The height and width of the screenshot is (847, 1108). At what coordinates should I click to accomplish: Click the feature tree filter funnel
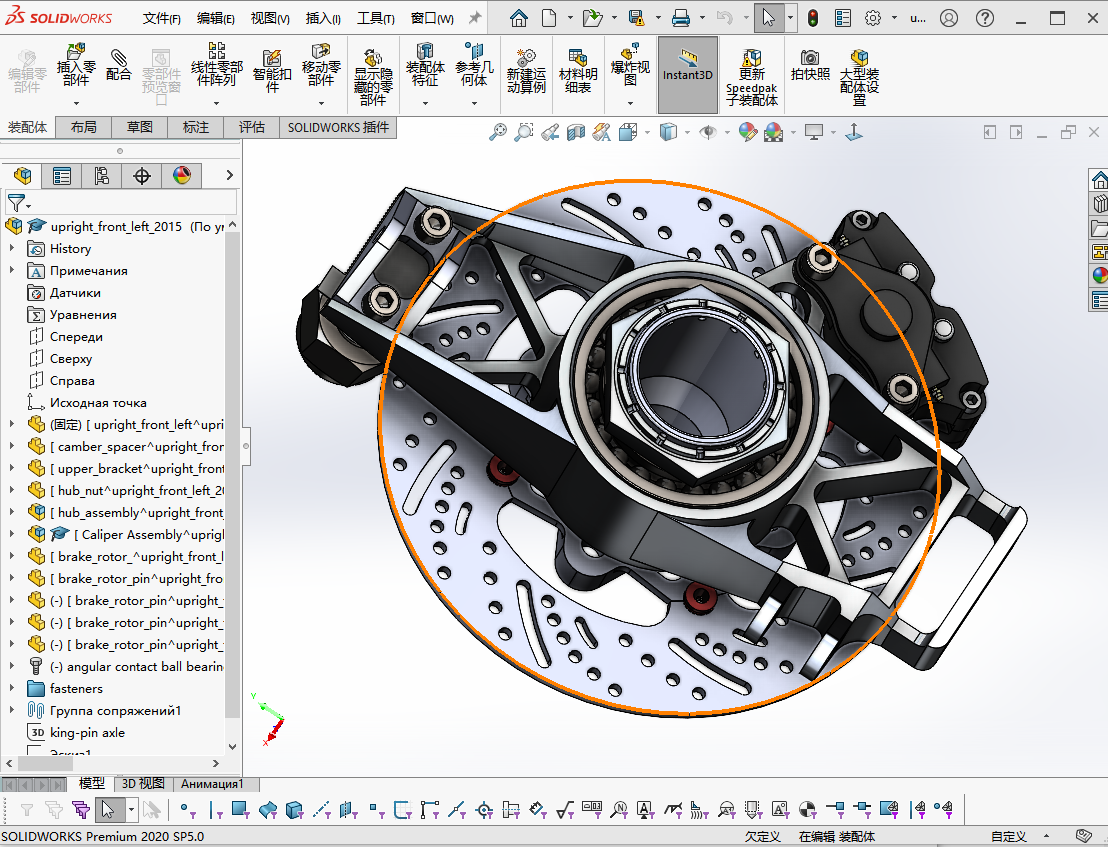(x=18, y=203)
